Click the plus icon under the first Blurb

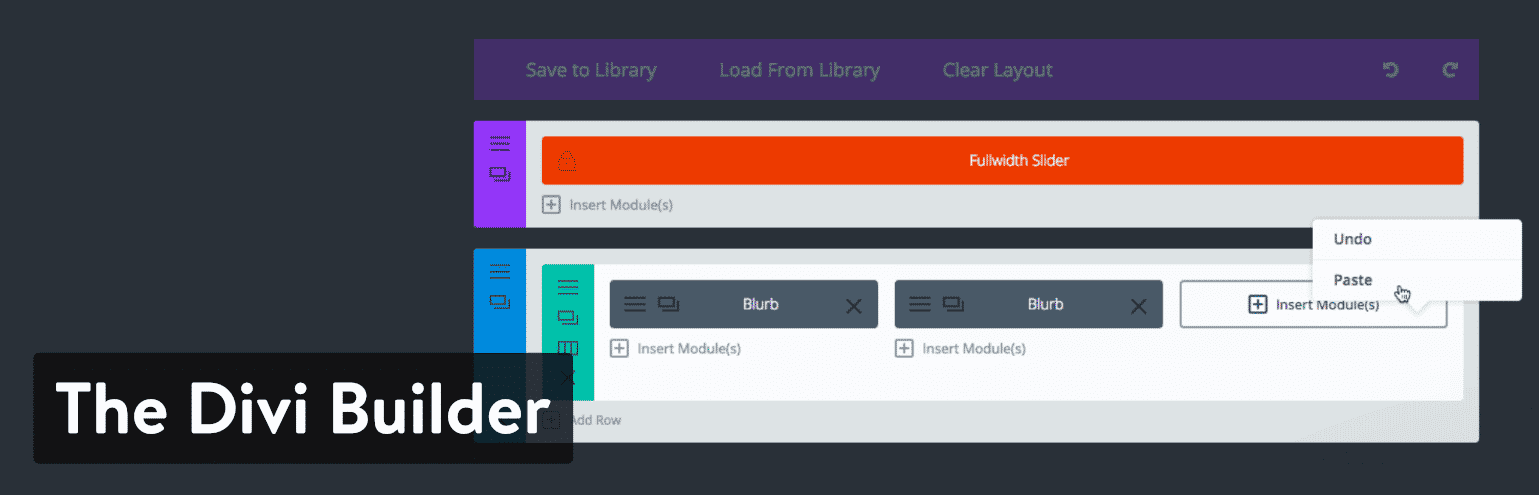(619, 348)
